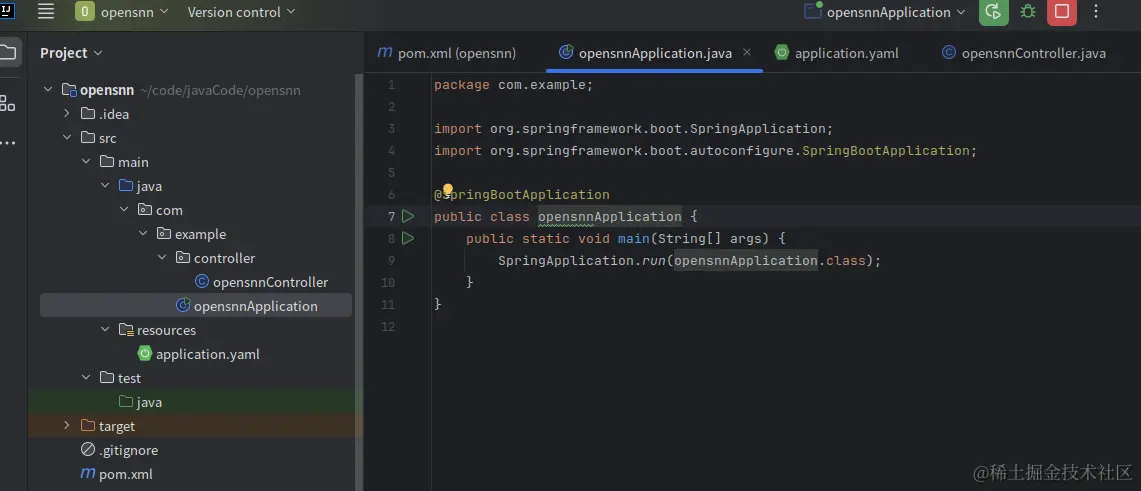The width and height of the screenshot is (1141, 491).
Task: Select opensnnApplication in the project tree
Action: coord(255,306)
